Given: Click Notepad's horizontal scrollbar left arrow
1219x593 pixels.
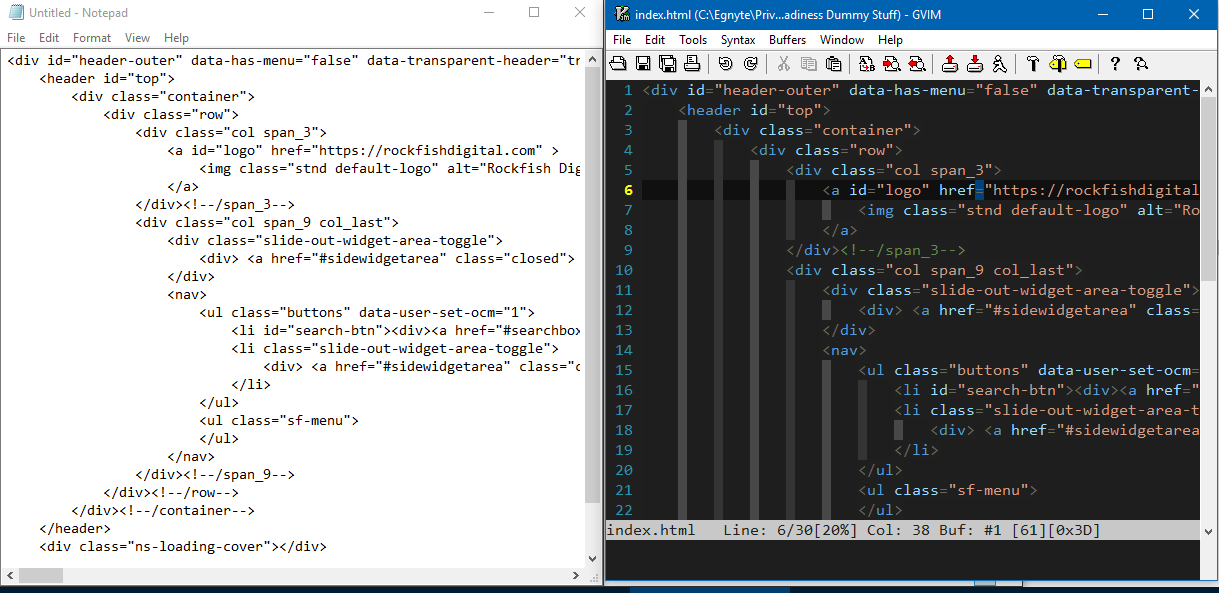Looking at the screenshot, I should [9, 575].
